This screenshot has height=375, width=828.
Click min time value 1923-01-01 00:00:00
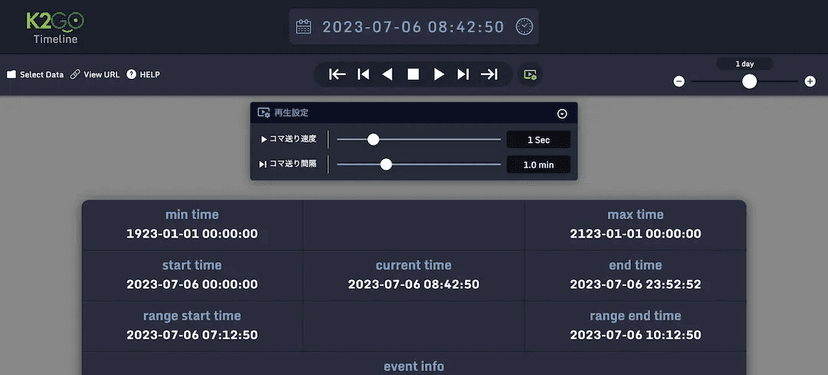click(x=192, y=233)
